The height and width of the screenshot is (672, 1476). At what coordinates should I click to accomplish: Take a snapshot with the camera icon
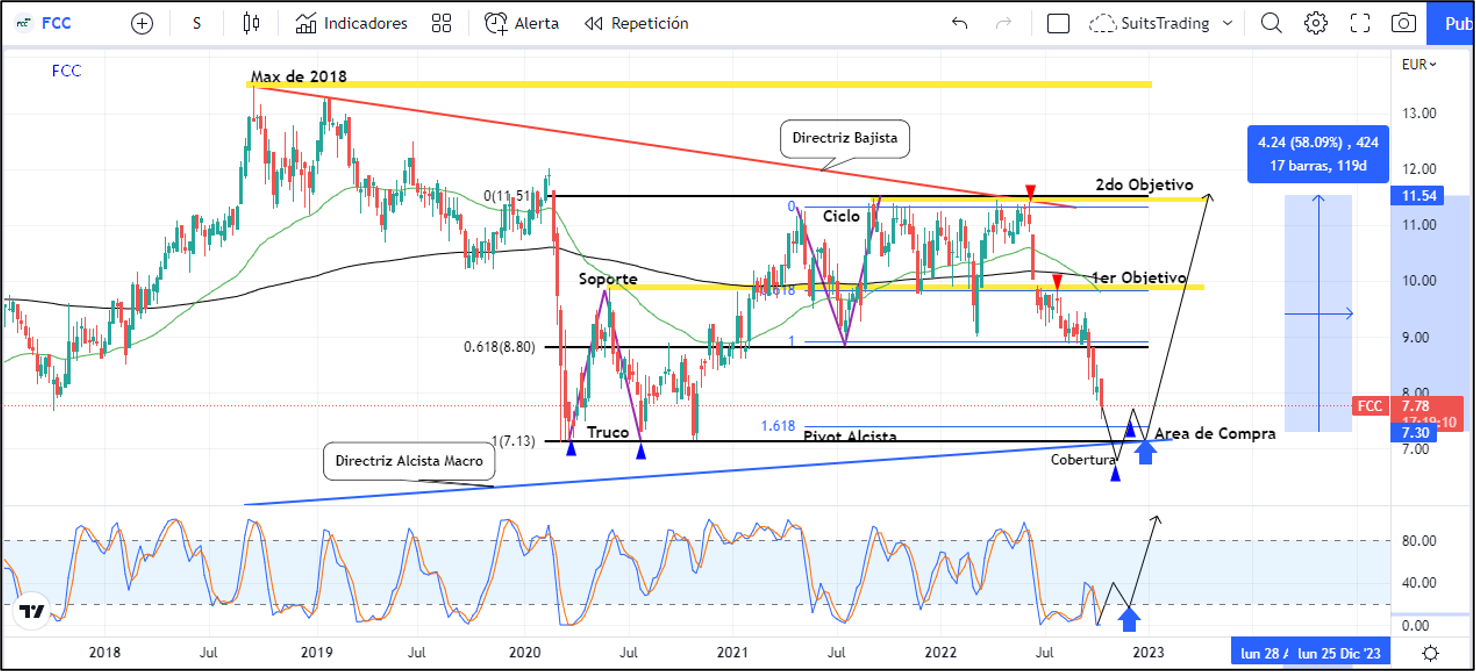[x=1404, y=23]
